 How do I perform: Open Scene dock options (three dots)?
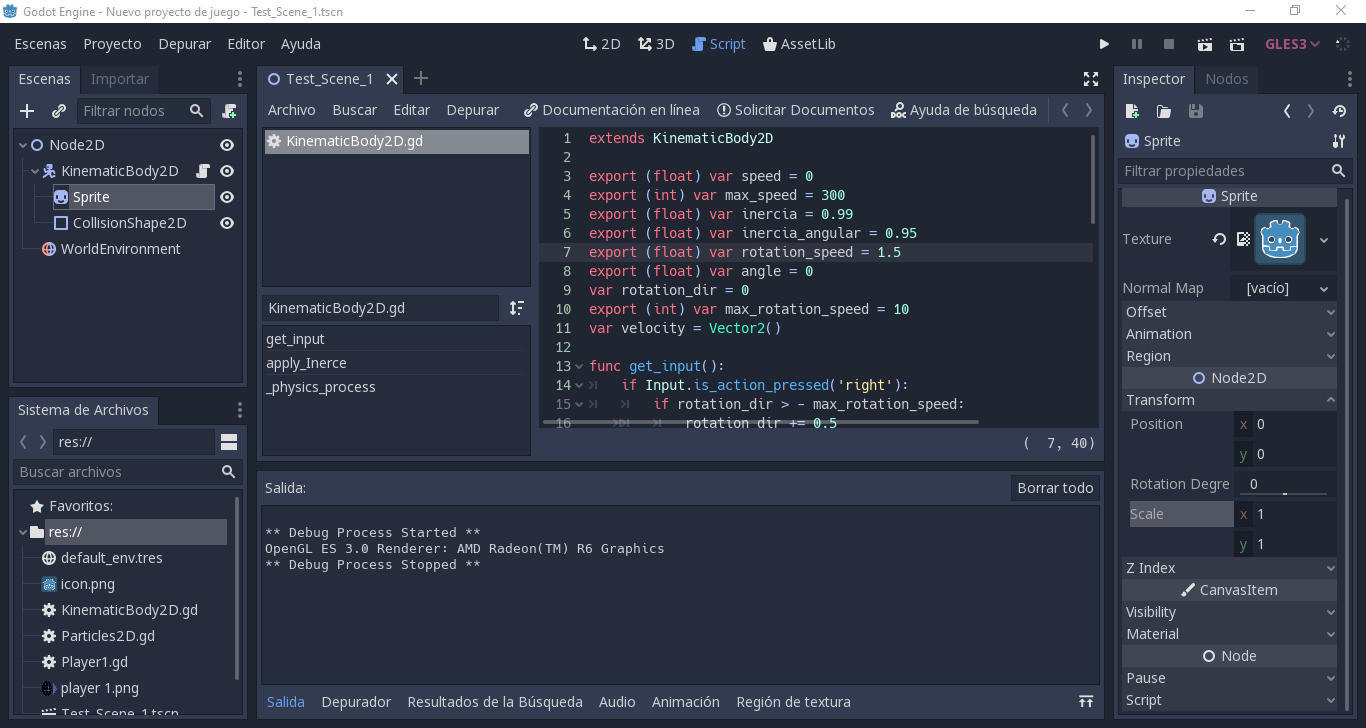239,79
